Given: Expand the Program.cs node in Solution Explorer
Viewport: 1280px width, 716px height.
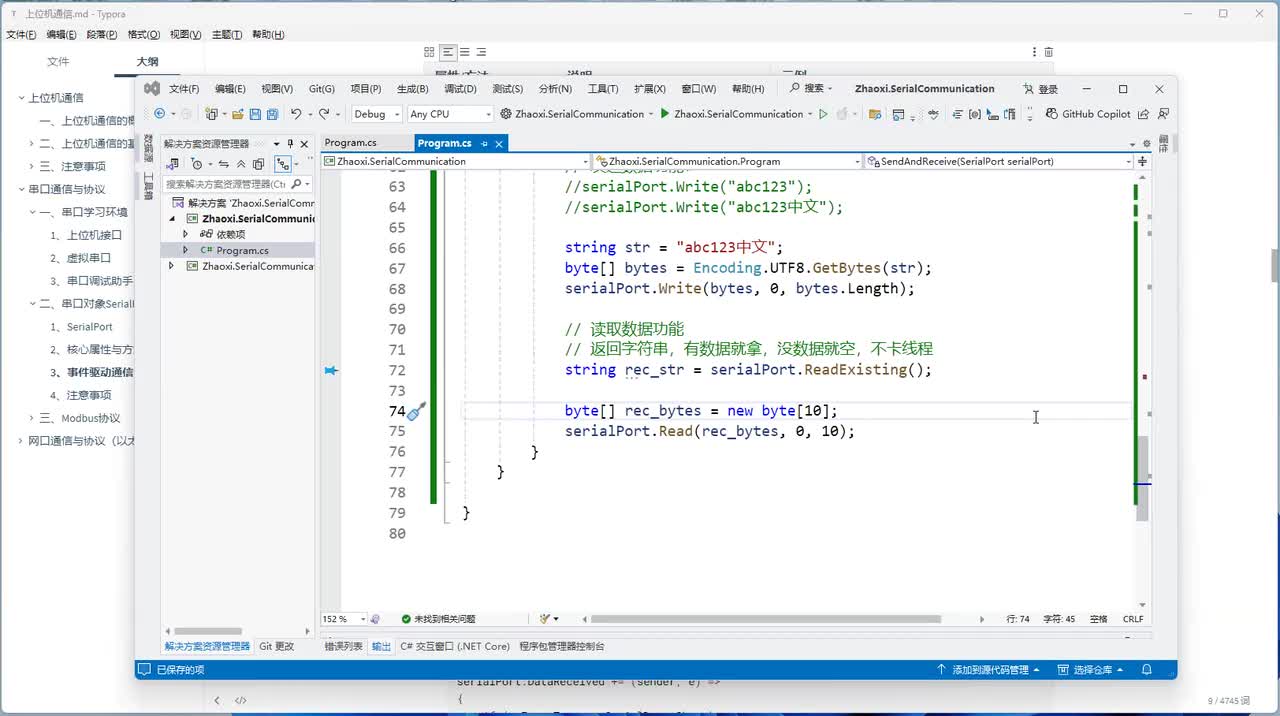Looking at the screenshot, I should click(186, 250).
